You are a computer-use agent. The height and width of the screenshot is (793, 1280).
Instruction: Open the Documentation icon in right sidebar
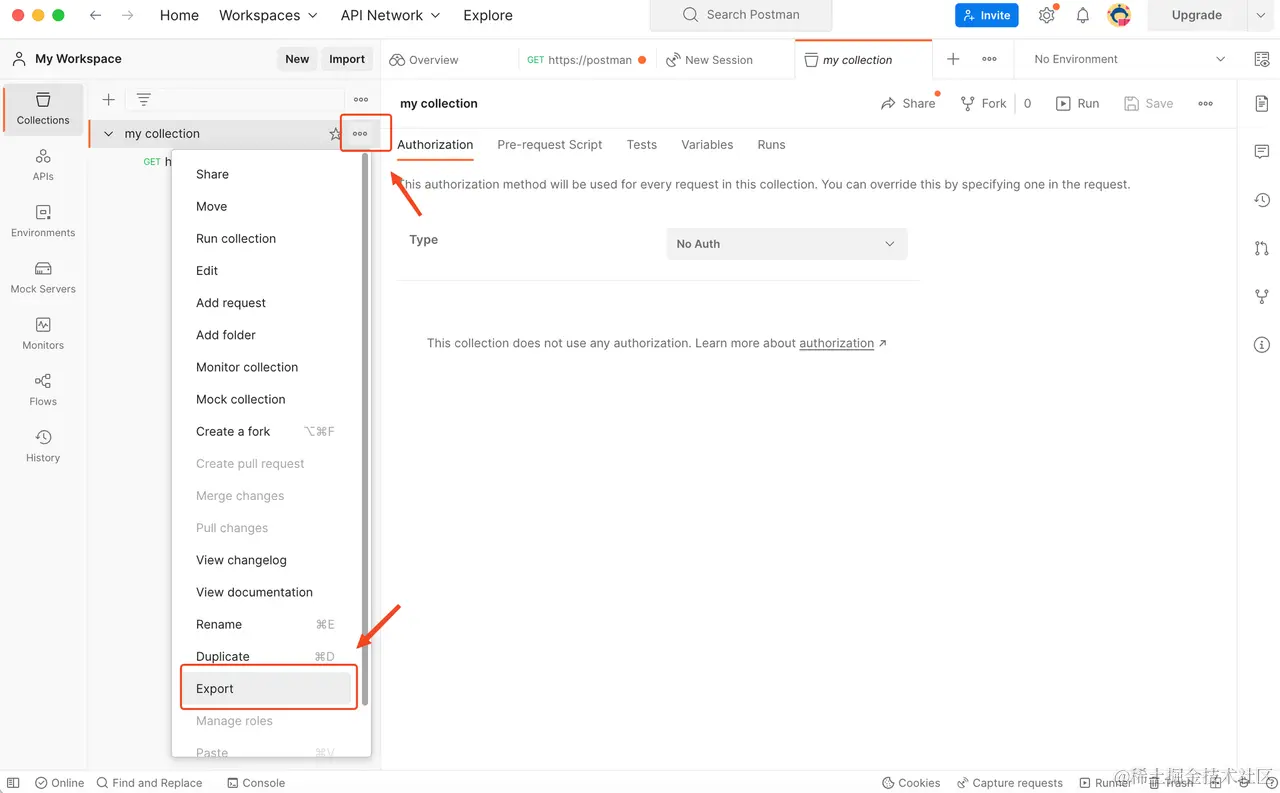tap(1262, 104)
